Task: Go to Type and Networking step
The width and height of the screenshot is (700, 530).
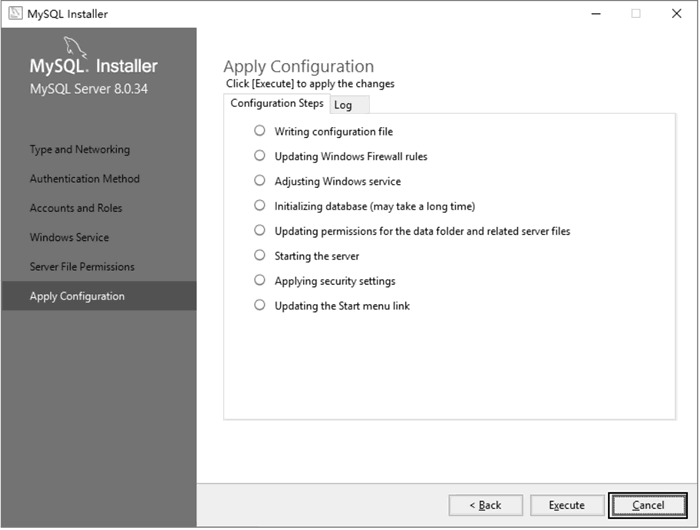Action: coord(80,150)
